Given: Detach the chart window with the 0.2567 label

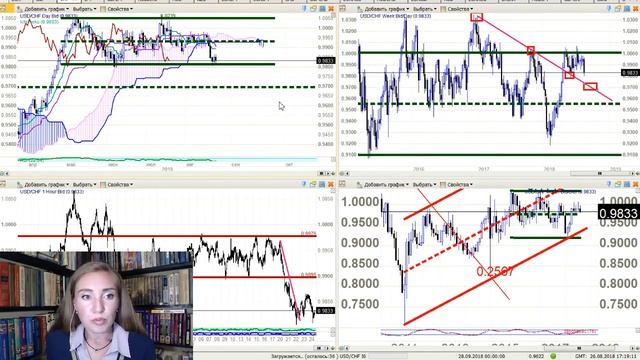Looking at the screenshot, I should [618, 184].
